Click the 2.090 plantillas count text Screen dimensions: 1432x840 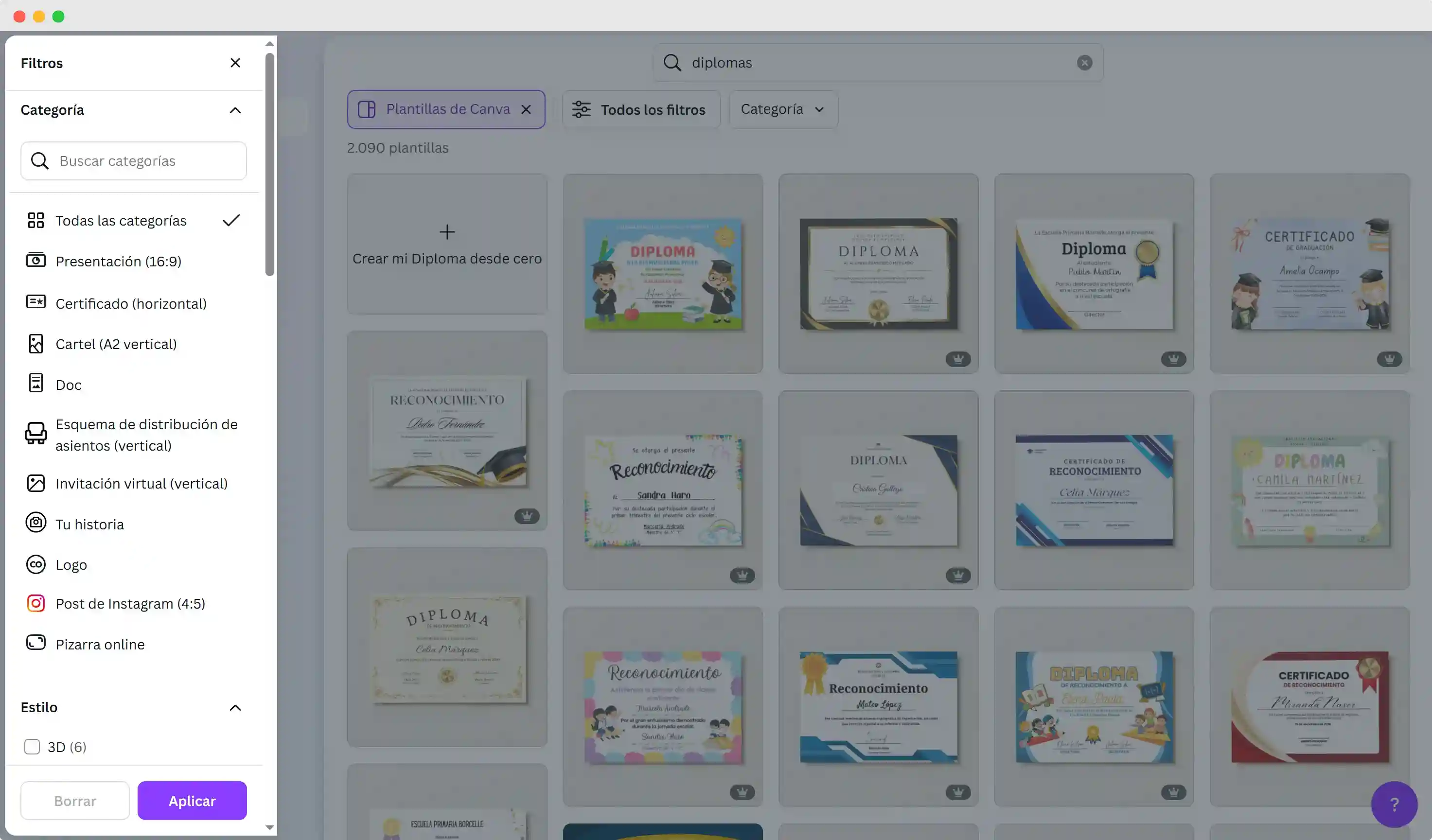click(x=398, y=148)
